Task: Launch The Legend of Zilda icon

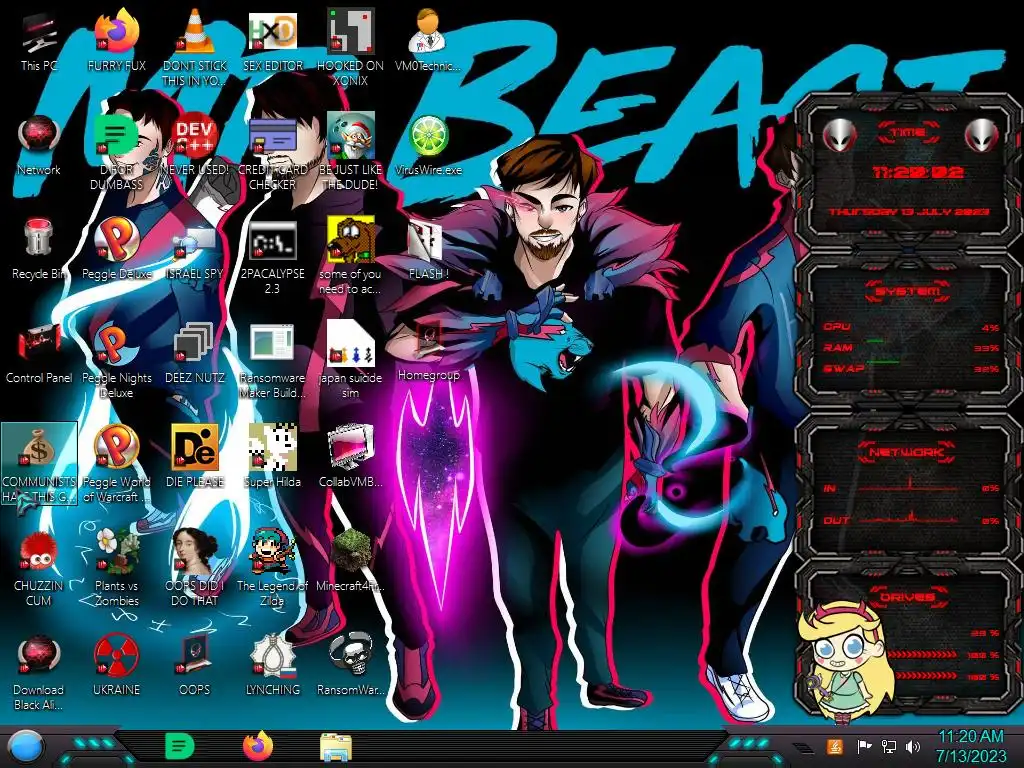Action: [x=272, y=568]
